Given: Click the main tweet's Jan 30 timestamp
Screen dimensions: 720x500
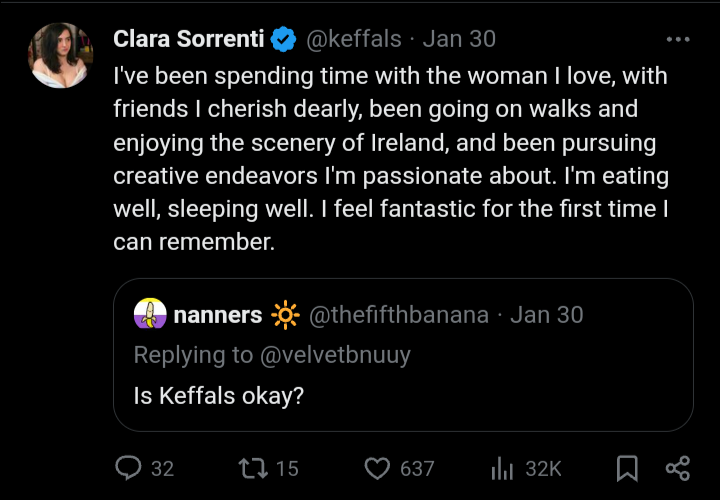Looking at the screenshot, I should (459, 40).
